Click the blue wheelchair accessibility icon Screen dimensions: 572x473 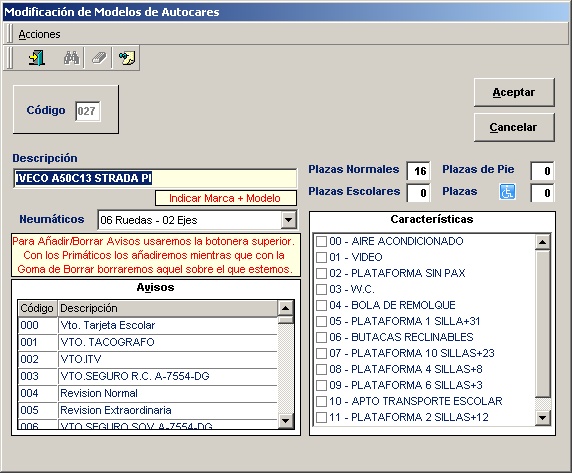[x=507, y=192]
